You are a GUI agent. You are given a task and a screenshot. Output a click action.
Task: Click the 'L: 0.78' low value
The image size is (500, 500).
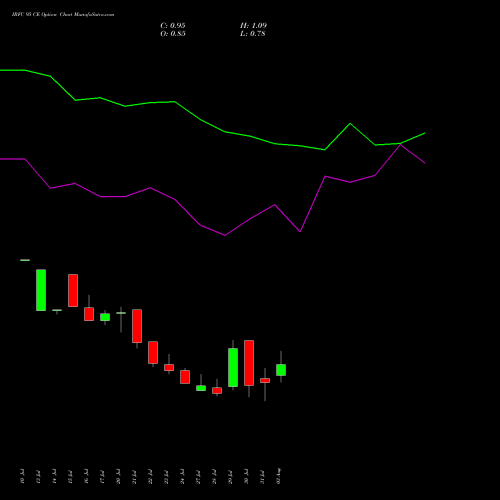point(253,34)
